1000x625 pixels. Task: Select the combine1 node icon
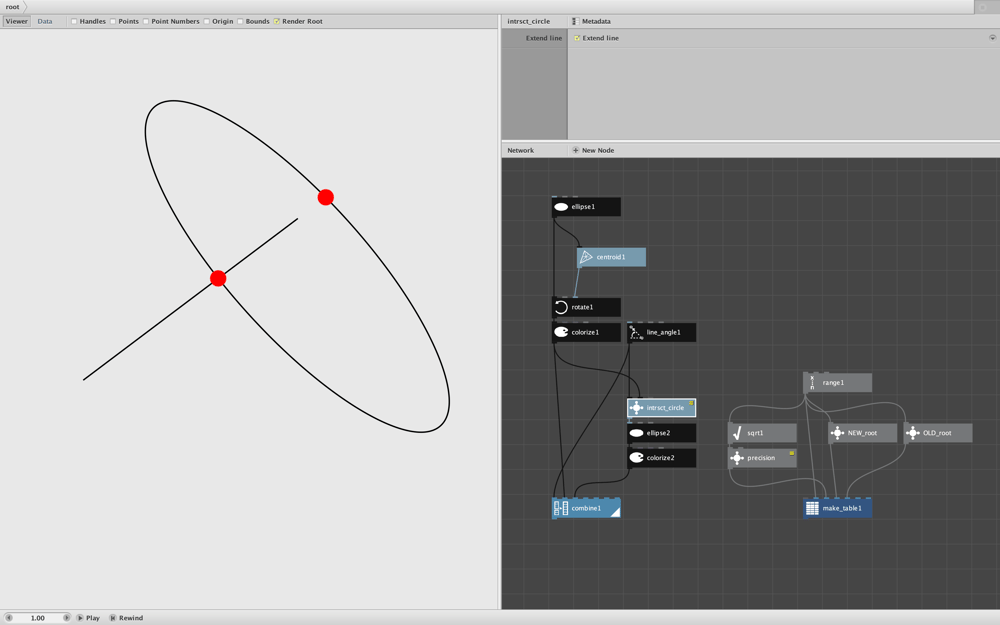point(561,508)
